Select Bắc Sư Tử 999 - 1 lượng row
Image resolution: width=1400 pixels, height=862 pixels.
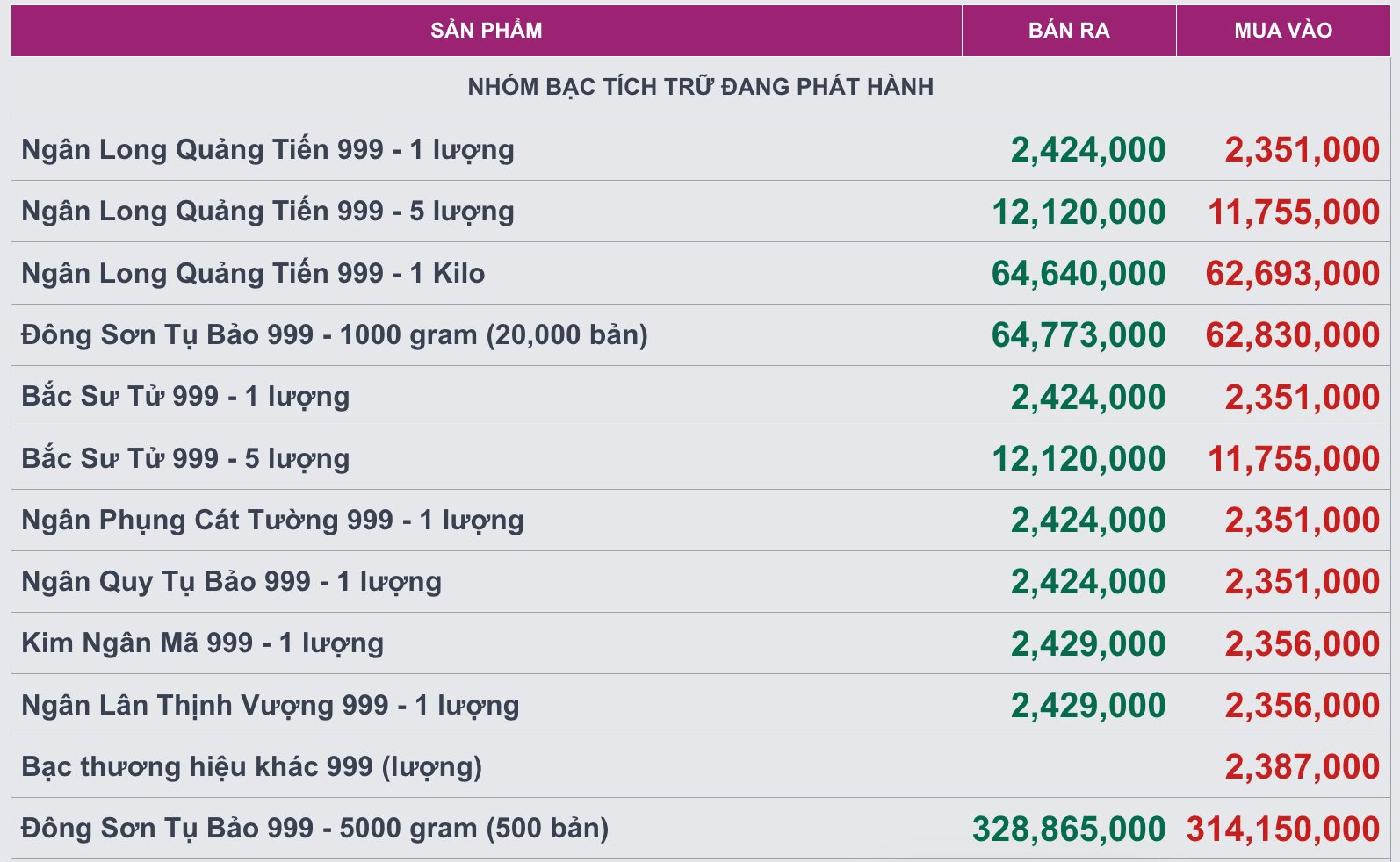click(700, 397)
